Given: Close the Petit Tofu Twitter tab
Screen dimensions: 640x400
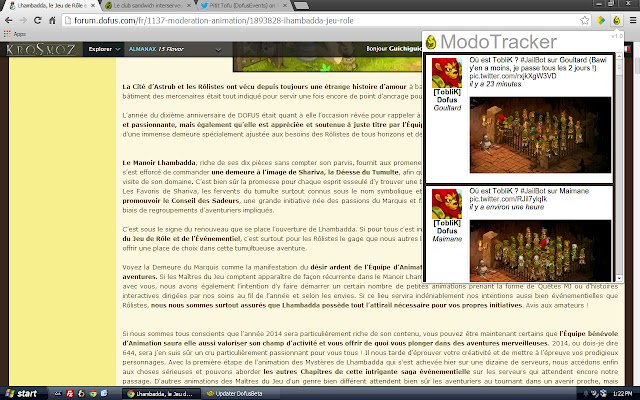Looking at the screenshot, I should pos(284,6).
